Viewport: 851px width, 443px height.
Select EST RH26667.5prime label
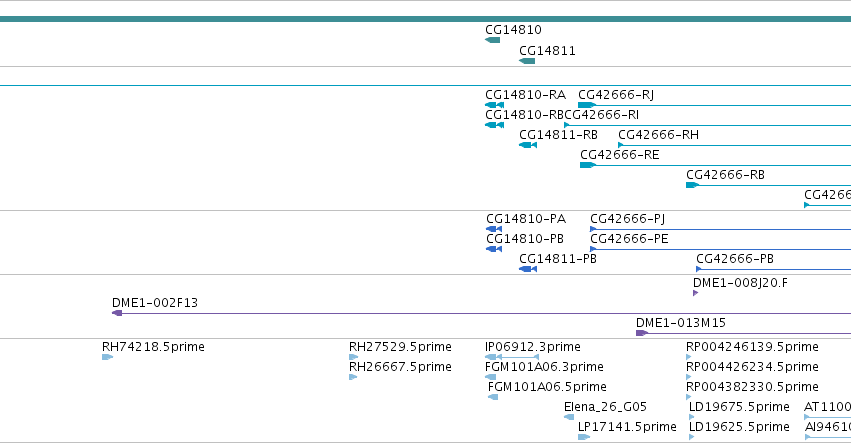[x=400, y=367]
